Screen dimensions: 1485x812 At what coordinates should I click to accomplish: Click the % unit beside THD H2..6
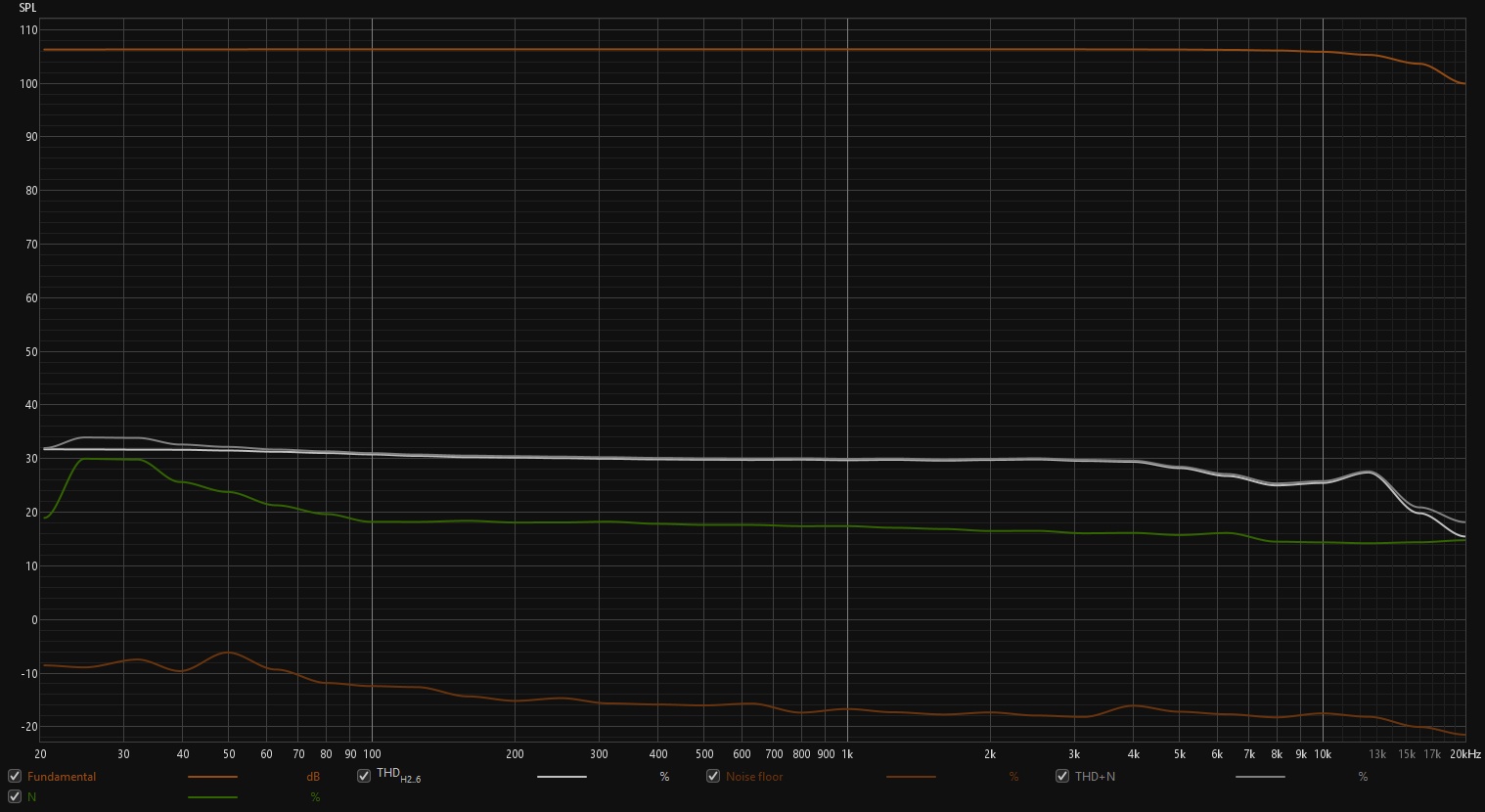(x=664, y=777)
